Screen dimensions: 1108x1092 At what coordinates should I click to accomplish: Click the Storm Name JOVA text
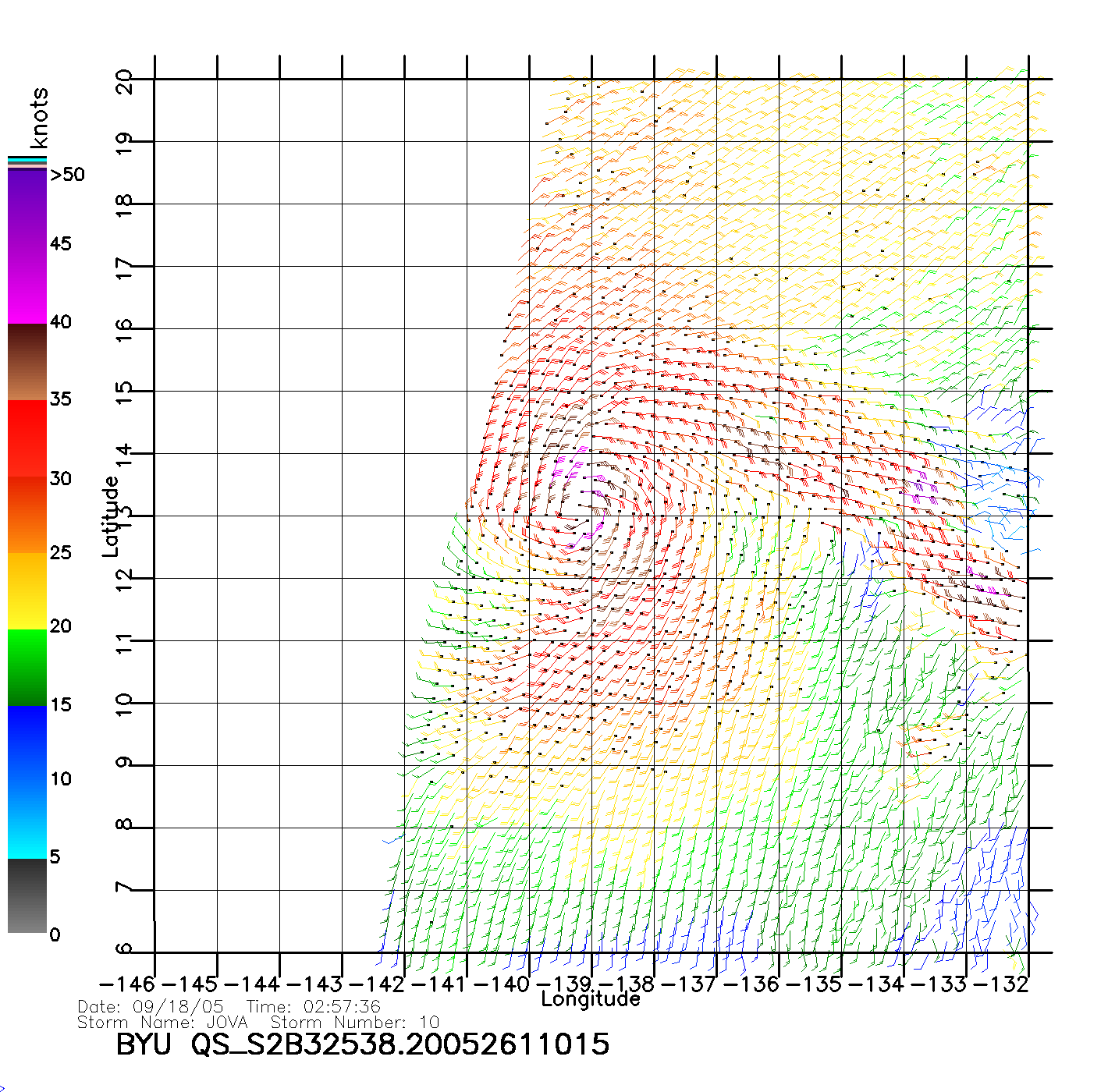162,1023
